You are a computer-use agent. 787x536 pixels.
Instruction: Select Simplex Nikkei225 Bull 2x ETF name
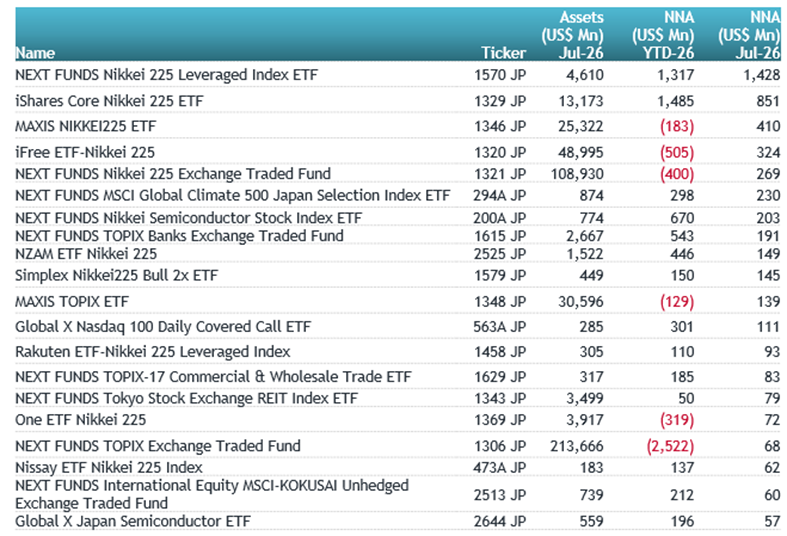tap(116, 276)
